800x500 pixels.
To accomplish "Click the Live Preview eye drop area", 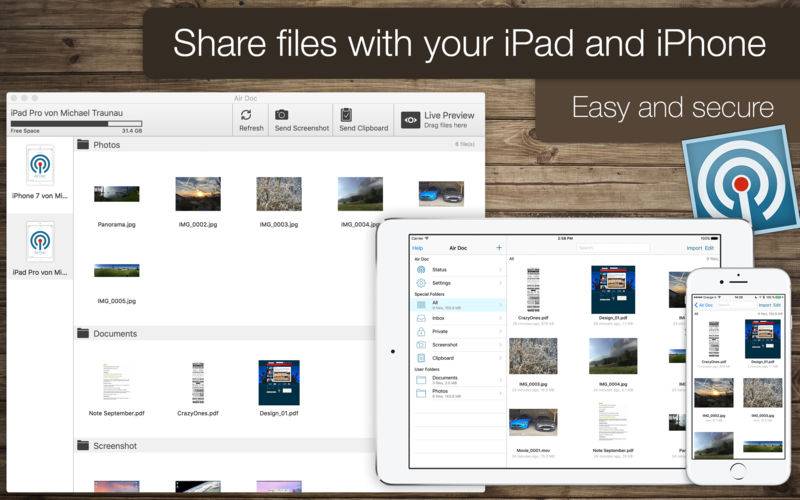I will 438,120.
